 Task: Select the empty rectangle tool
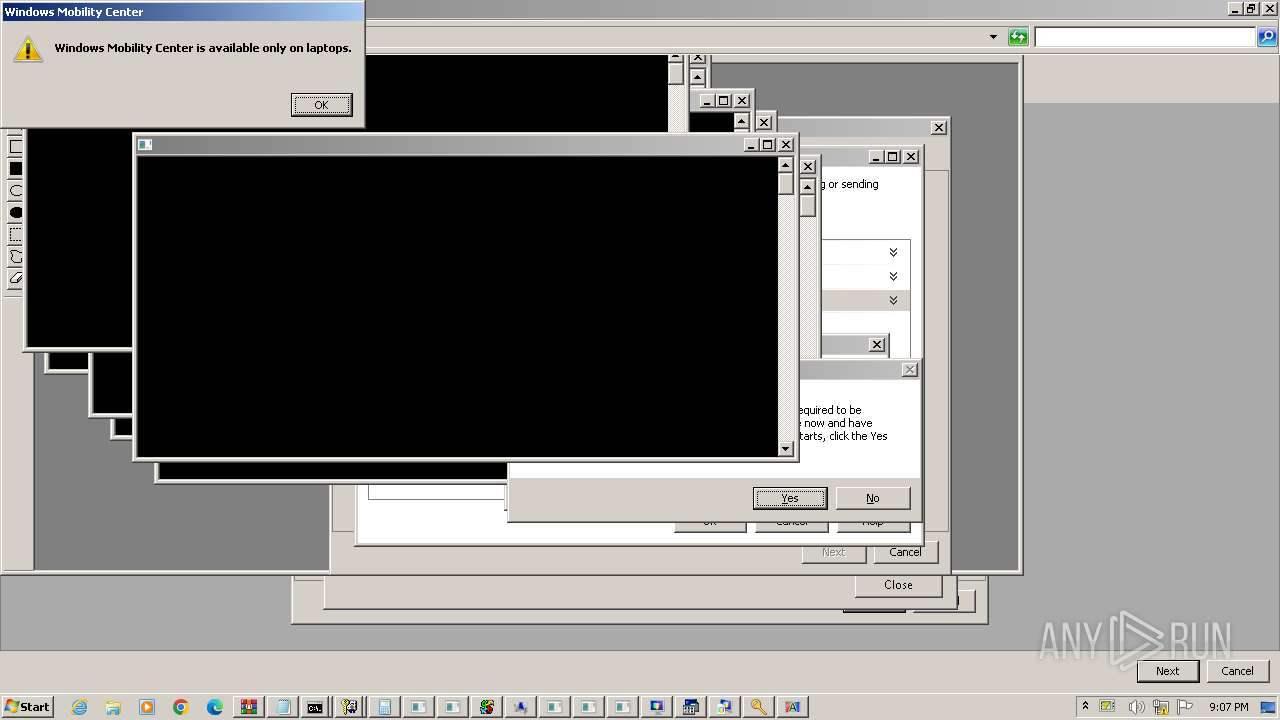(x=16, y=146)
